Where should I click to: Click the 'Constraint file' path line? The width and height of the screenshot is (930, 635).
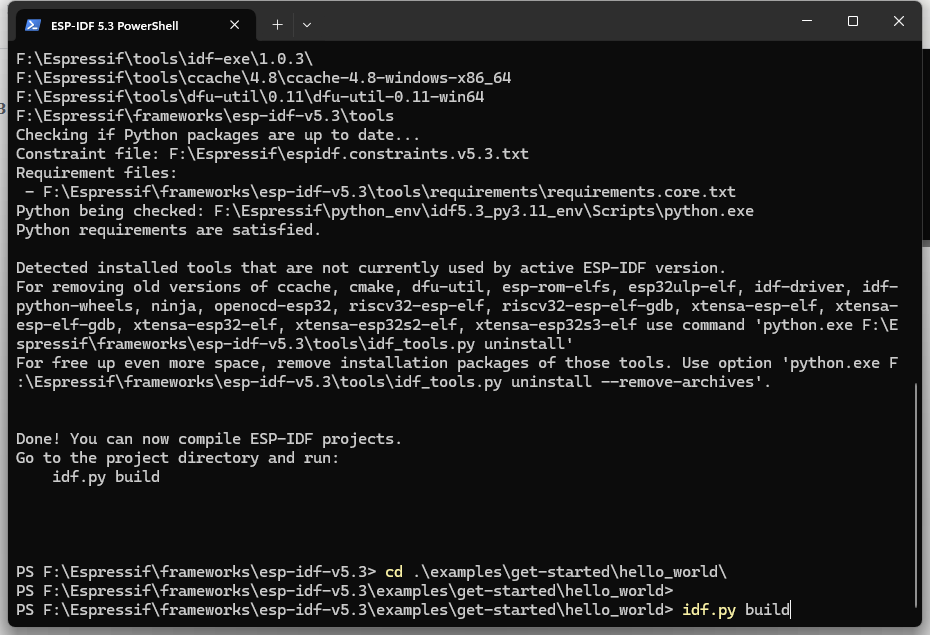(272, 154)
